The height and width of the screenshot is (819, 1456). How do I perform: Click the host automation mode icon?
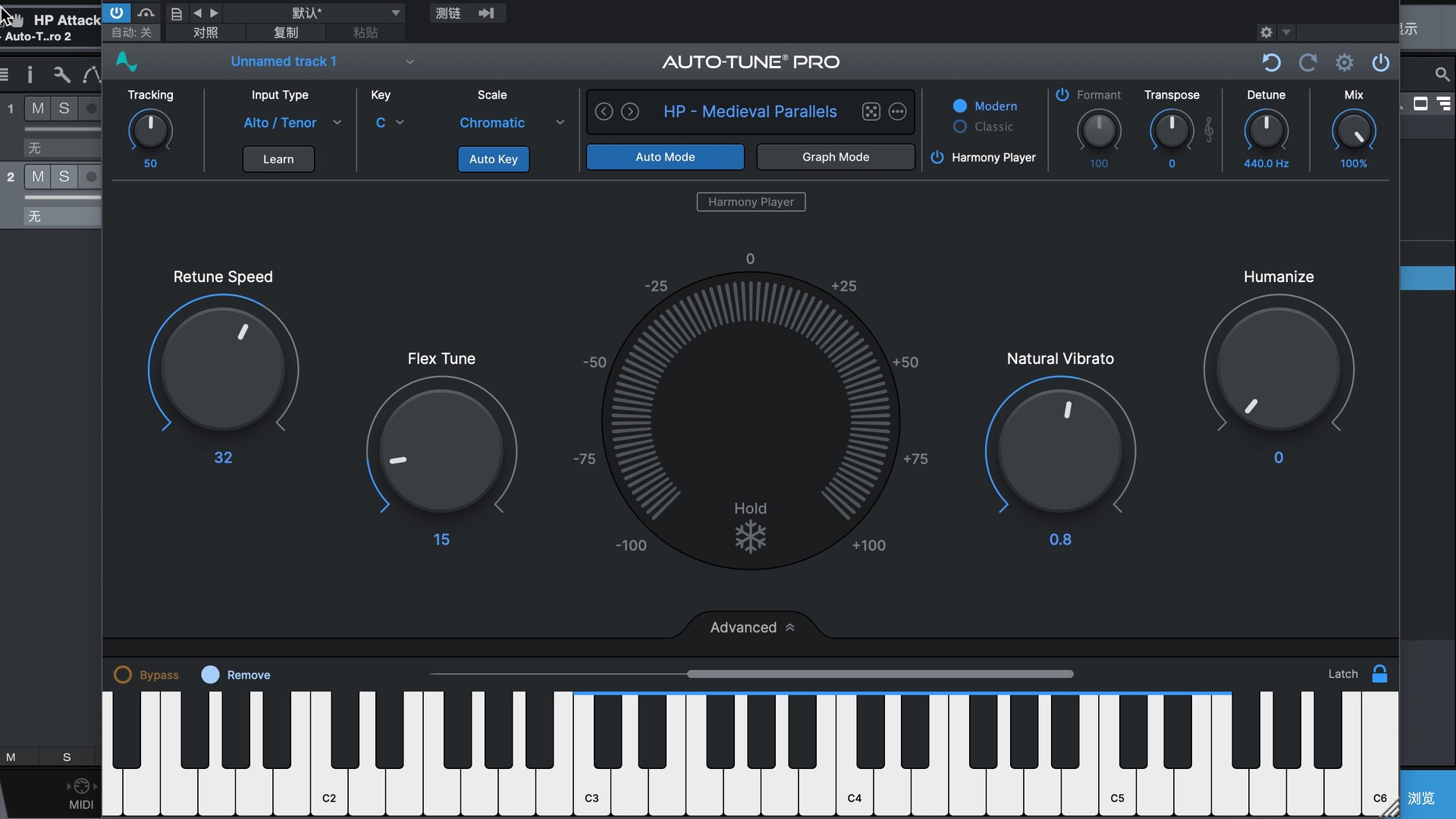[146, 13]
